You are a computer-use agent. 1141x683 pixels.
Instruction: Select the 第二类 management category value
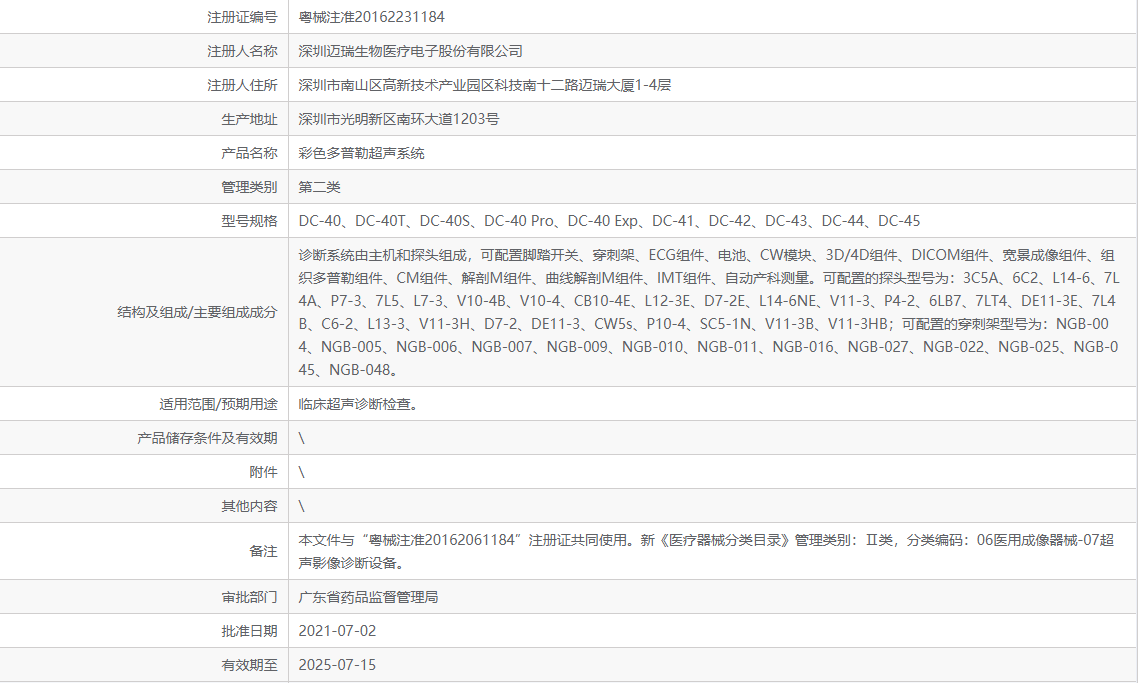(x=319, y=187)
